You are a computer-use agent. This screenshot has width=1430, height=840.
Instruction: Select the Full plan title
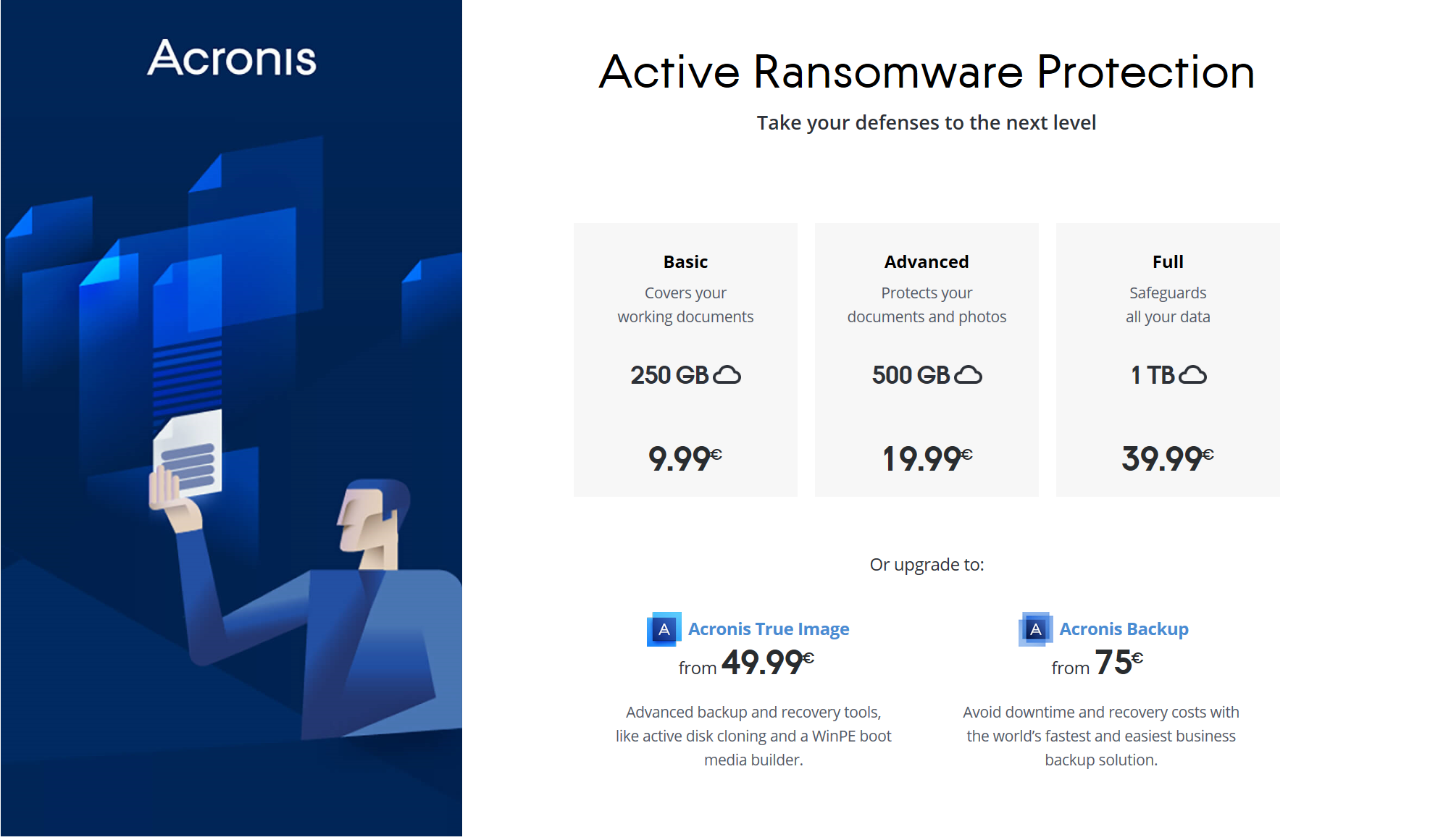click(x=1168, y=261)
